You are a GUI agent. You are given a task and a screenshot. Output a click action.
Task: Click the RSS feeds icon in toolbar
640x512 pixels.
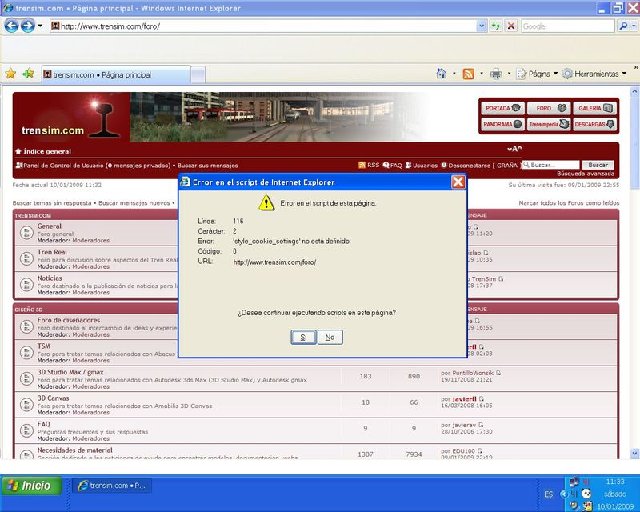pos(468,74)
